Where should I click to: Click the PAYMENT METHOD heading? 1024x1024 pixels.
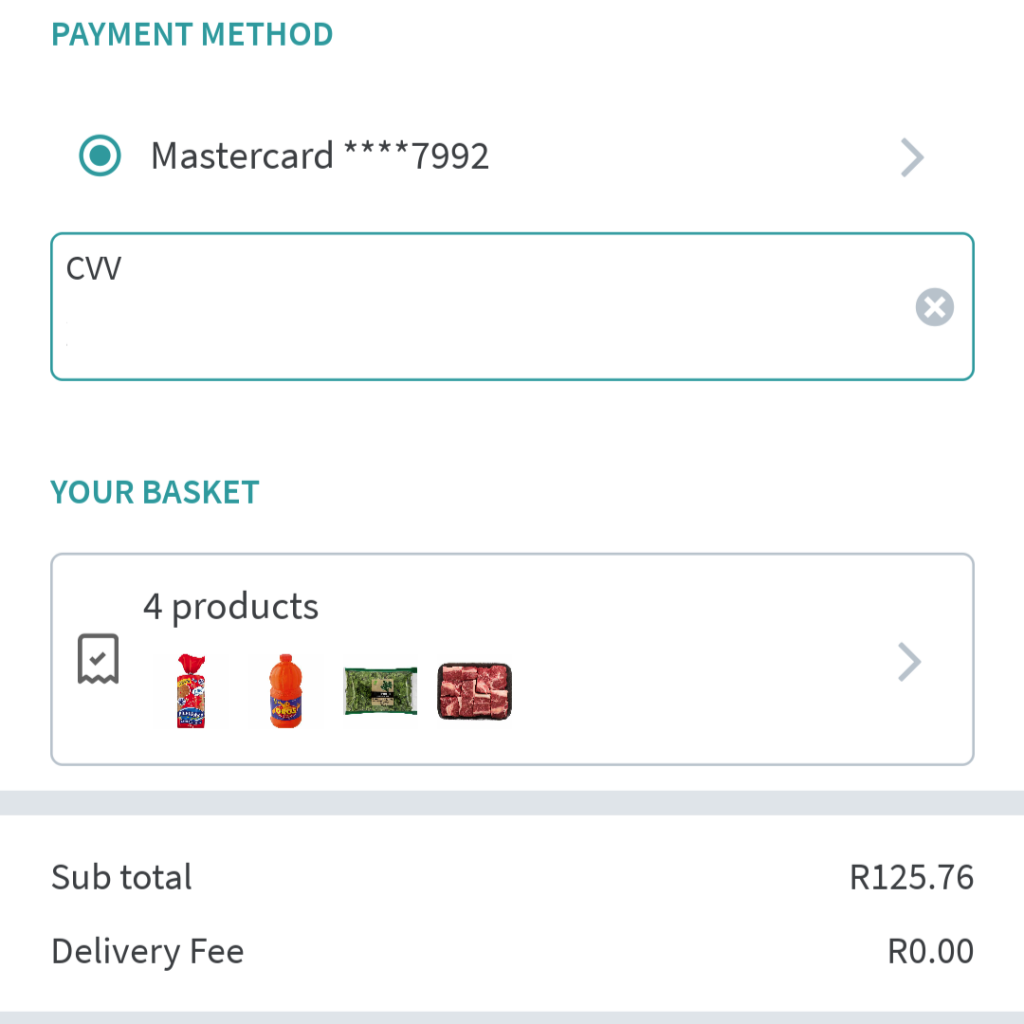pos(192,34)
